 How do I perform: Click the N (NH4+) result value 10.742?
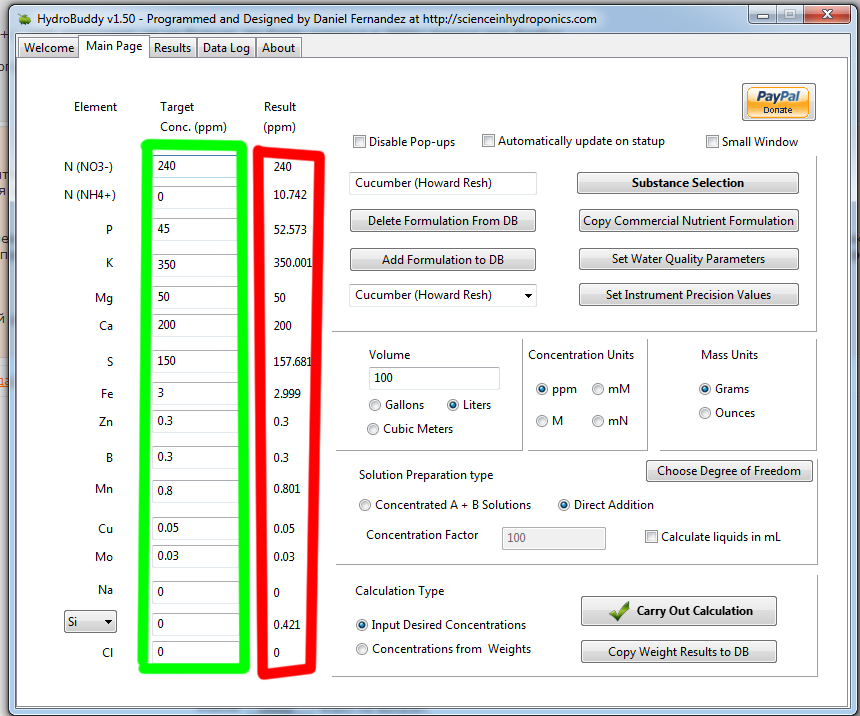[290, 195]
